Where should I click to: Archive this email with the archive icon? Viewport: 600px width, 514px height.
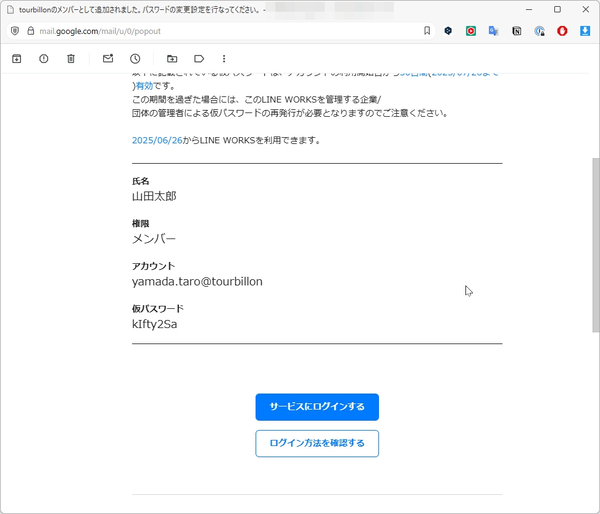click(16, 59)
